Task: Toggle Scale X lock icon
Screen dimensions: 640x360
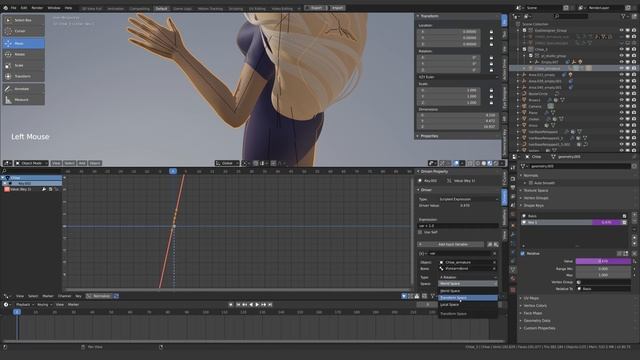Action: coord(491,90)
